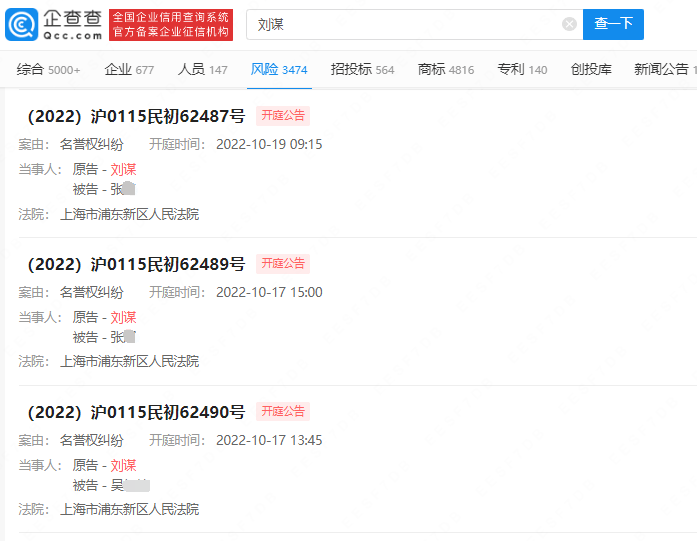
Task: Click hearing time 2022-10-19 09:15
Action: pos(269,144)
